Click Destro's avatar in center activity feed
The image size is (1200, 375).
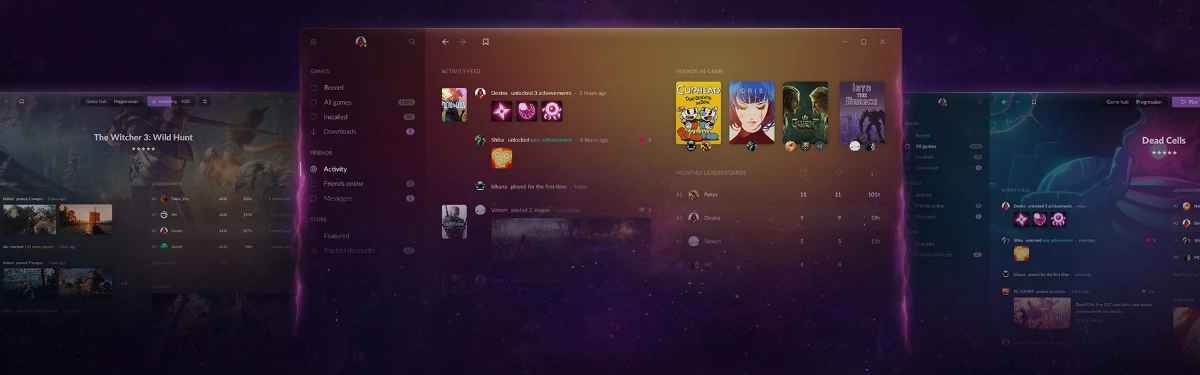click(x=481, y=93)
